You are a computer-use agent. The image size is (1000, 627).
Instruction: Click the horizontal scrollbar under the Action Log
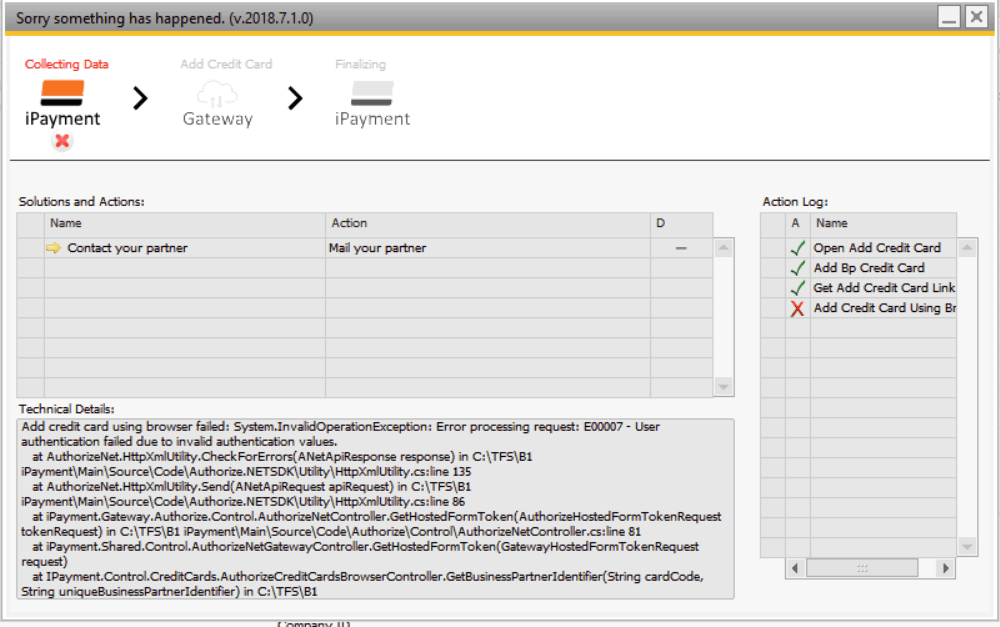tap(864, 567)
